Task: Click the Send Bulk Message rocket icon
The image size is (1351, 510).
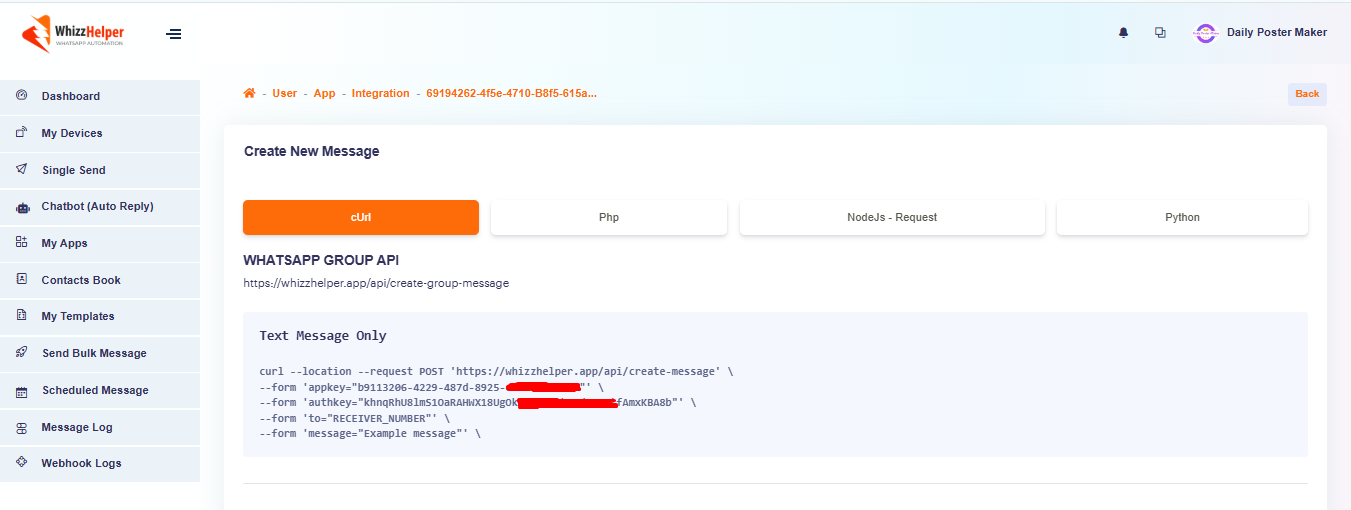Action: point(22,353)
